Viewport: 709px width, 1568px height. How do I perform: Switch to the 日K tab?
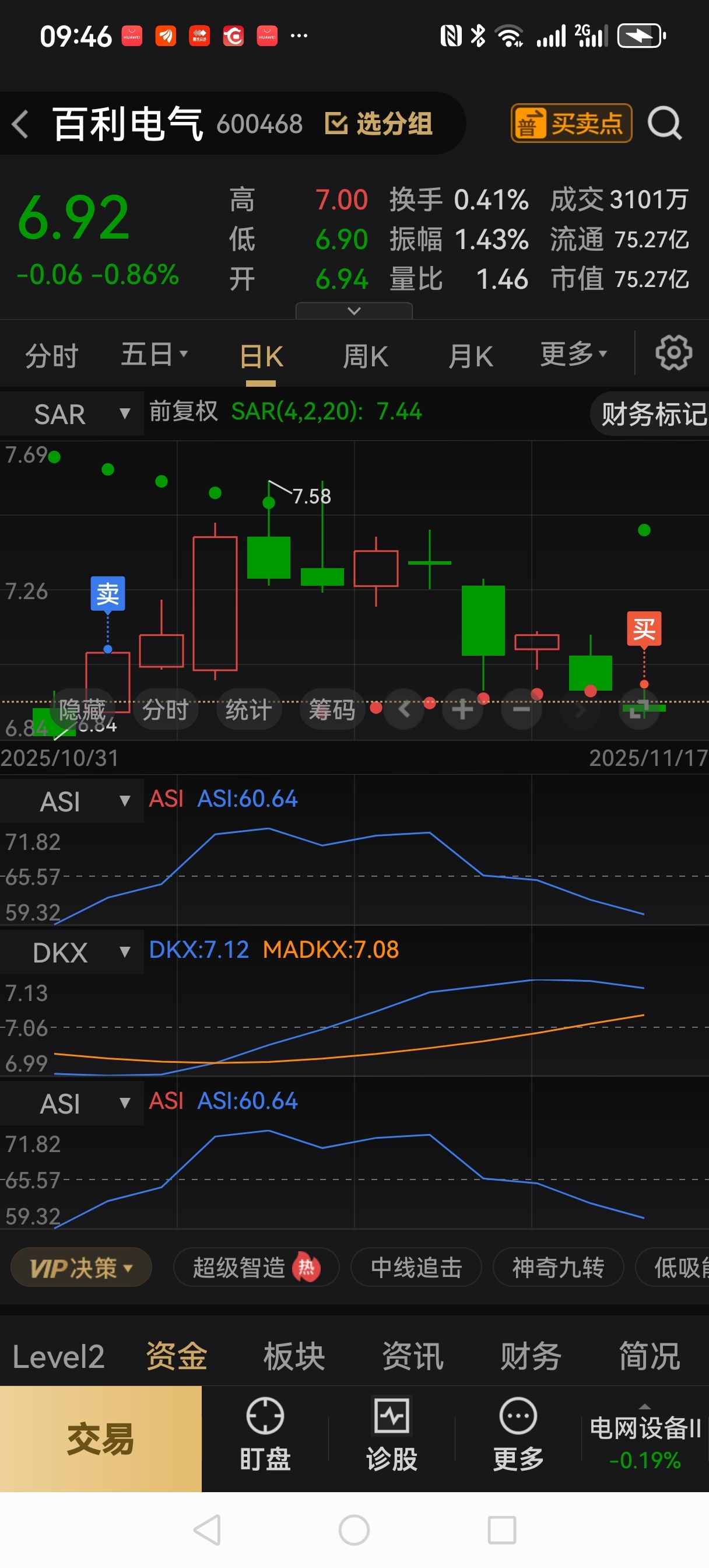(261, 356)
